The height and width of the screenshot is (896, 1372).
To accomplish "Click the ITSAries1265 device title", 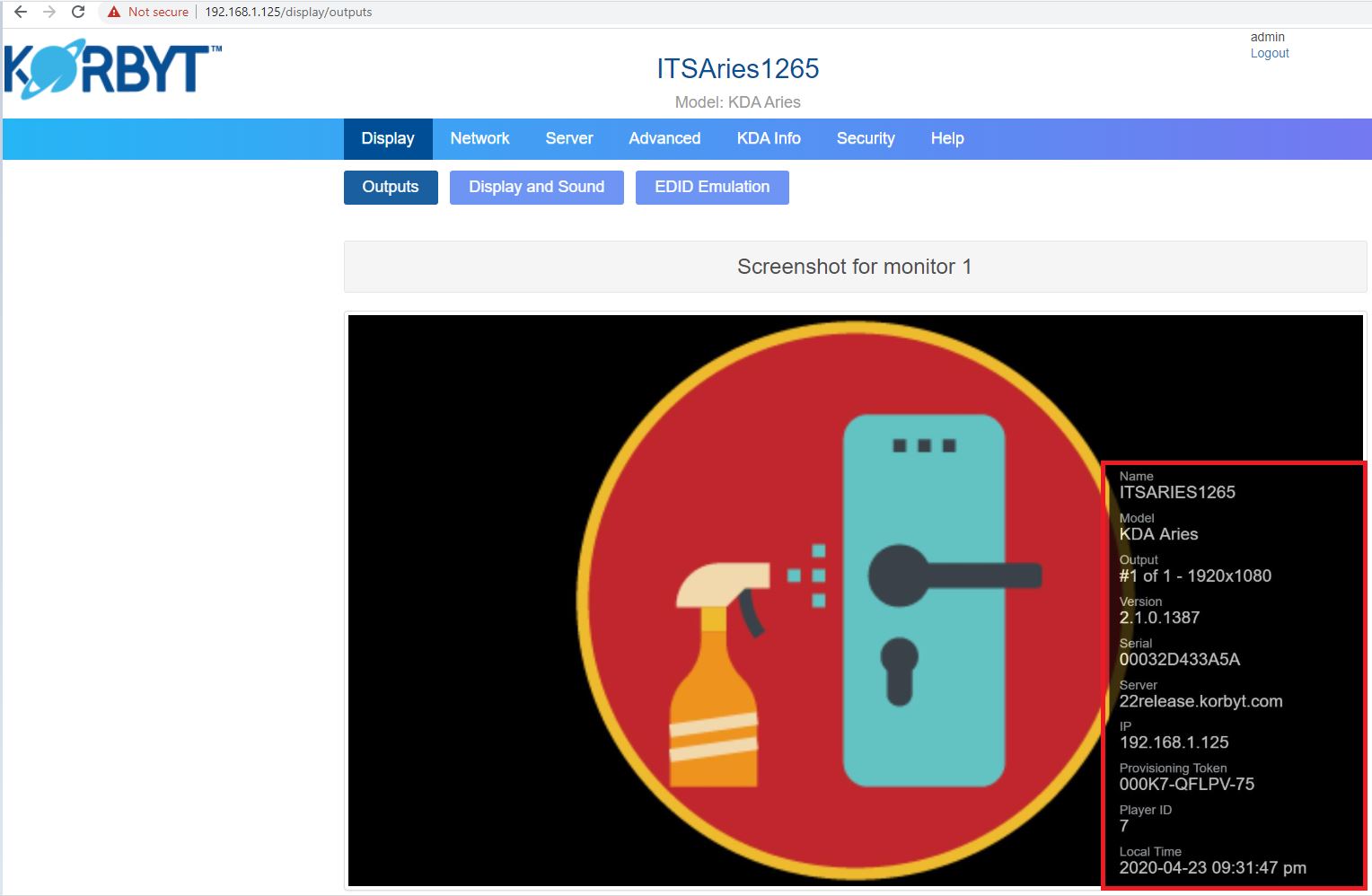I will pos(737,68).
